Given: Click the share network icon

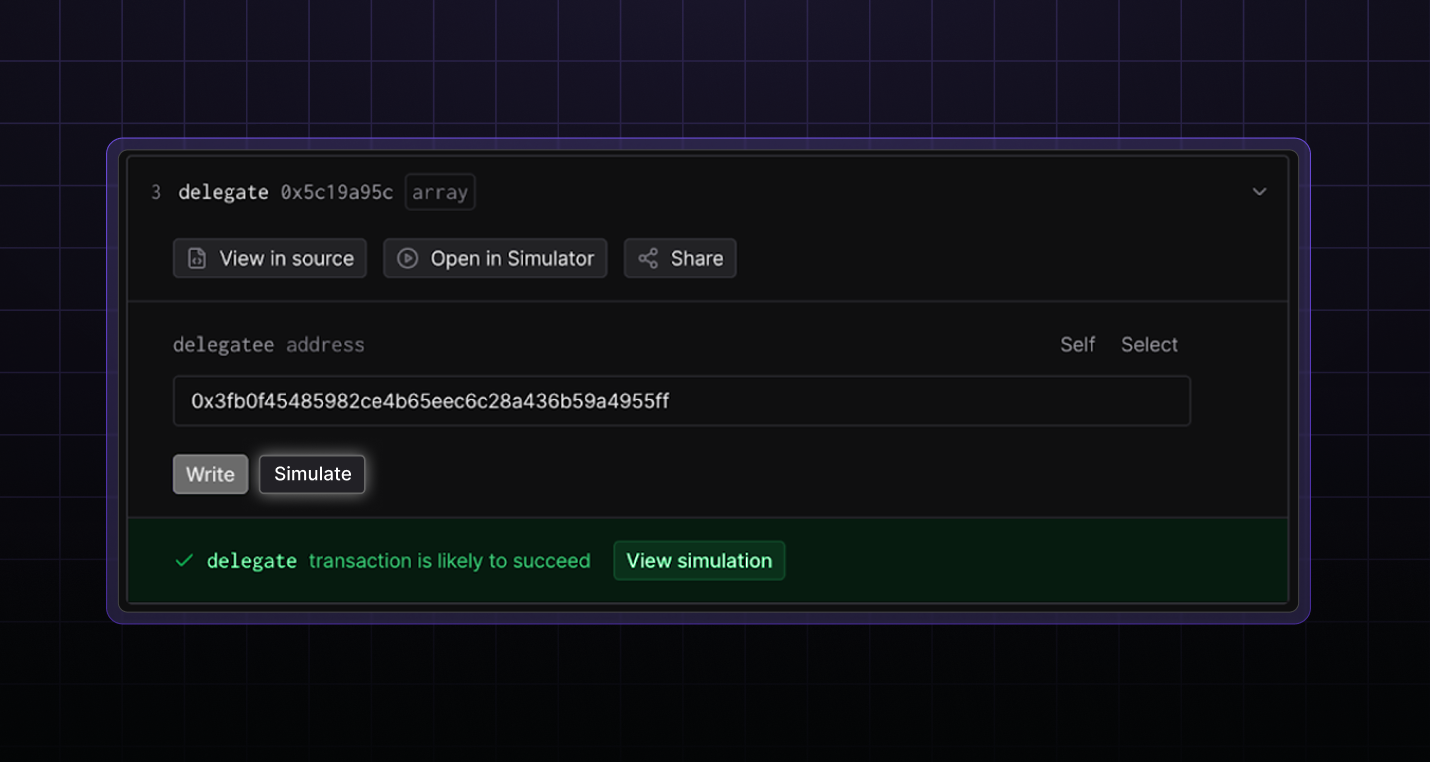Looking at the screenshot, I should [648, 258].
